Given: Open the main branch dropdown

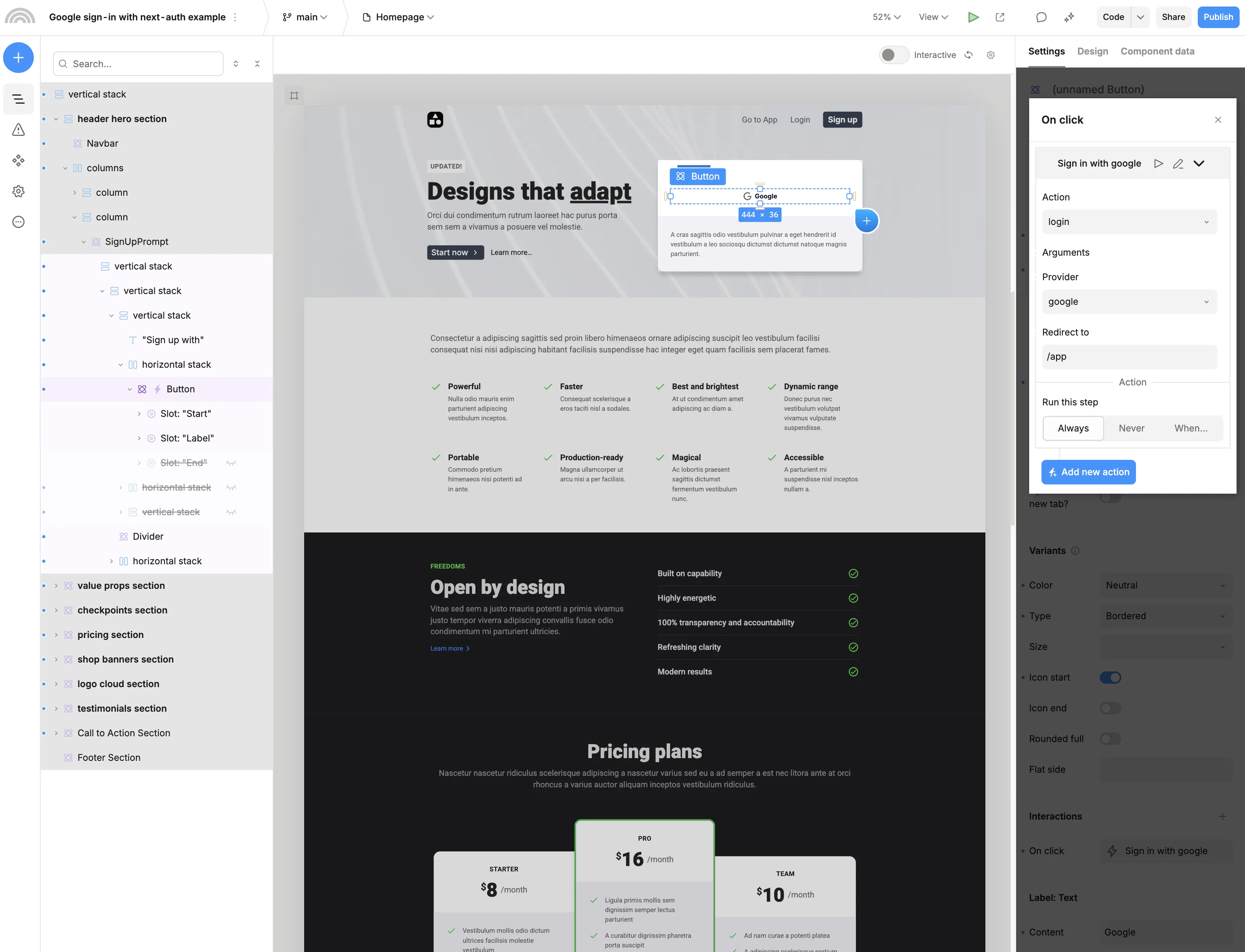Looking at the screenshot, I should pos(305,17).
